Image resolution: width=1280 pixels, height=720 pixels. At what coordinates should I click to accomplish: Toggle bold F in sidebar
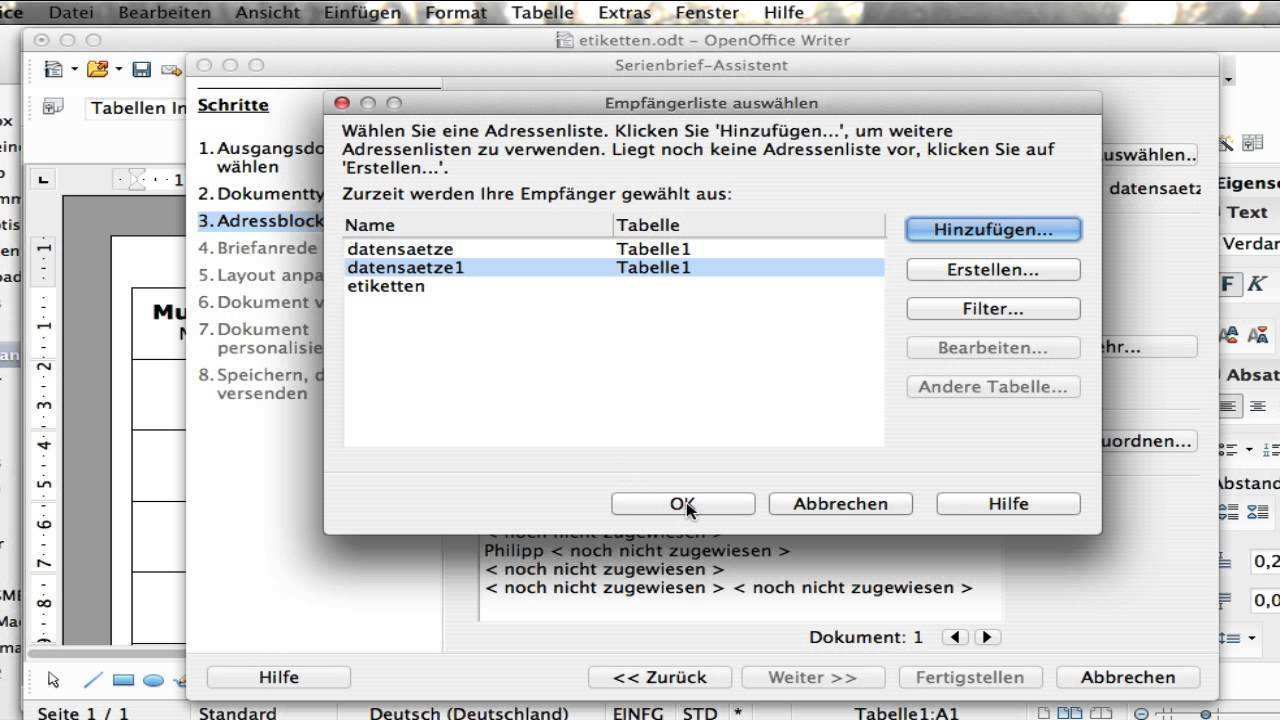pyautogui.click(x=1228, y=284)
